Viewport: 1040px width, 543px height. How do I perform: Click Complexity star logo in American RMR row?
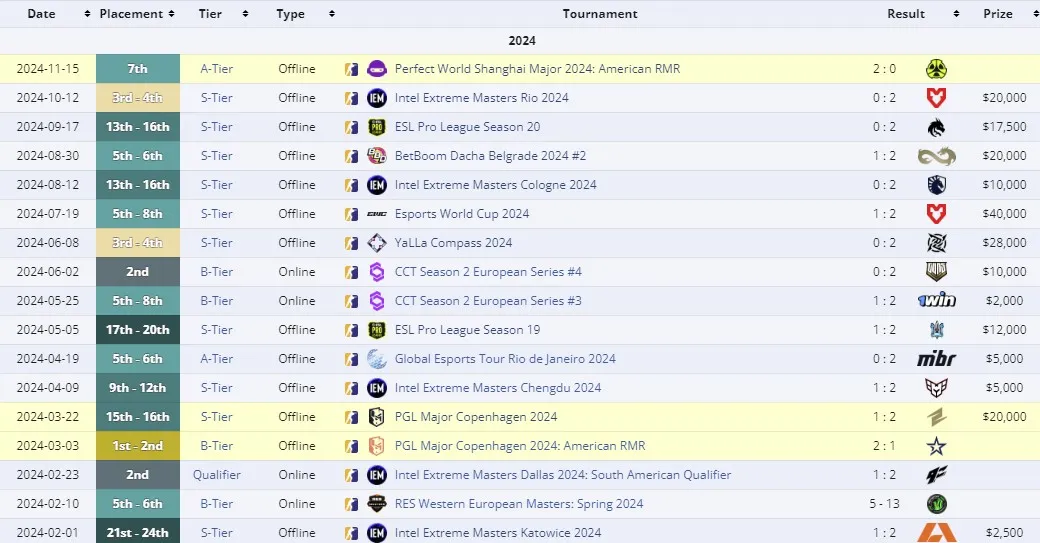pos(937,446)
